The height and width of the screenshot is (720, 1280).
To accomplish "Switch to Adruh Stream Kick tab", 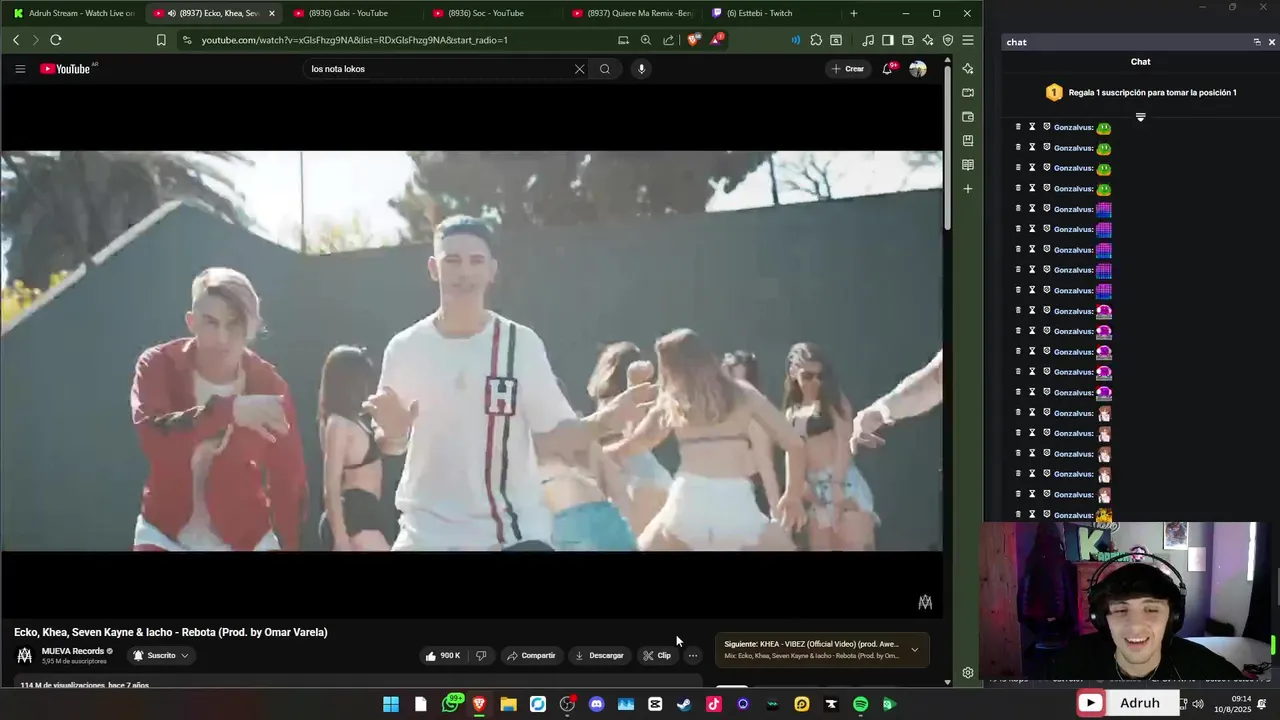I will point(73,13).
